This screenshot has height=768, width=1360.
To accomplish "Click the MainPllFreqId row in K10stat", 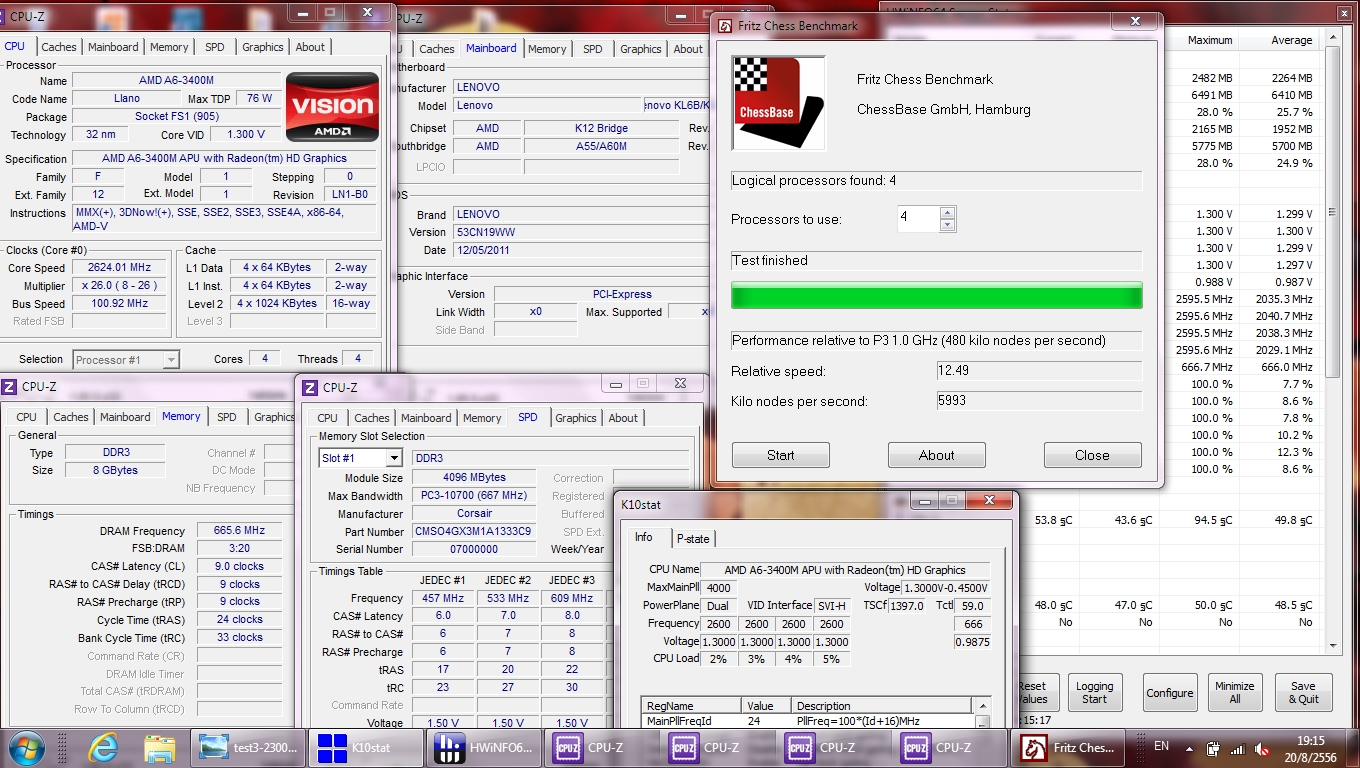I will coord(808,721).
